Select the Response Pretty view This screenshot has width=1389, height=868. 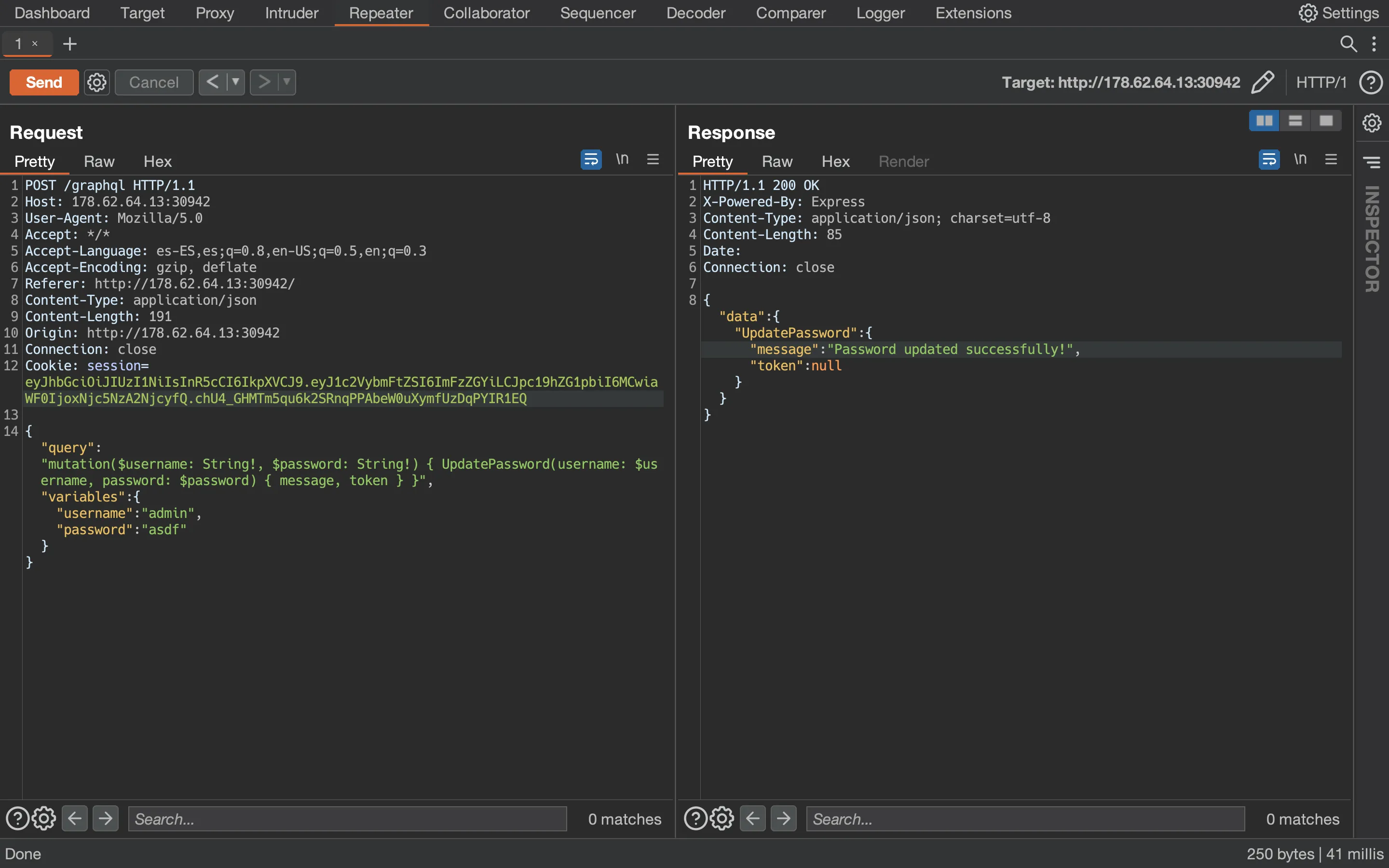coord(712,162)
